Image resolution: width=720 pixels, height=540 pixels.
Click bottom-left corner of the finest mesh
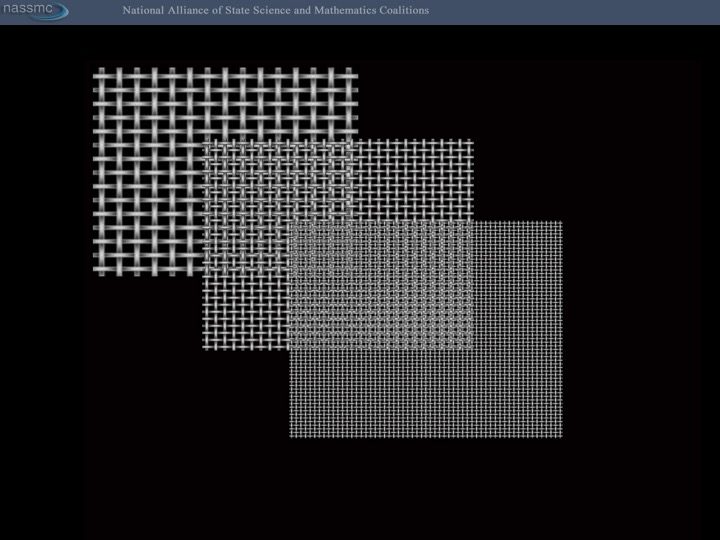(x=293, y=434)
